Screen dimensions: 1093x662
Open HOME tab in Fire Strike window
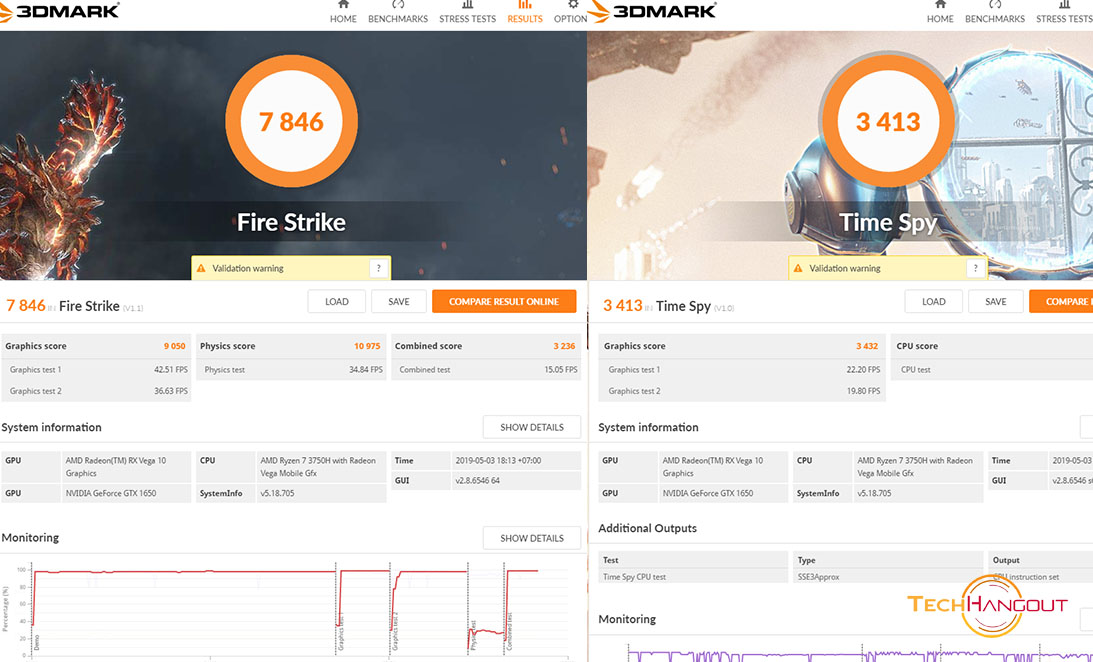pyautogui.click(x=343, y=13)
